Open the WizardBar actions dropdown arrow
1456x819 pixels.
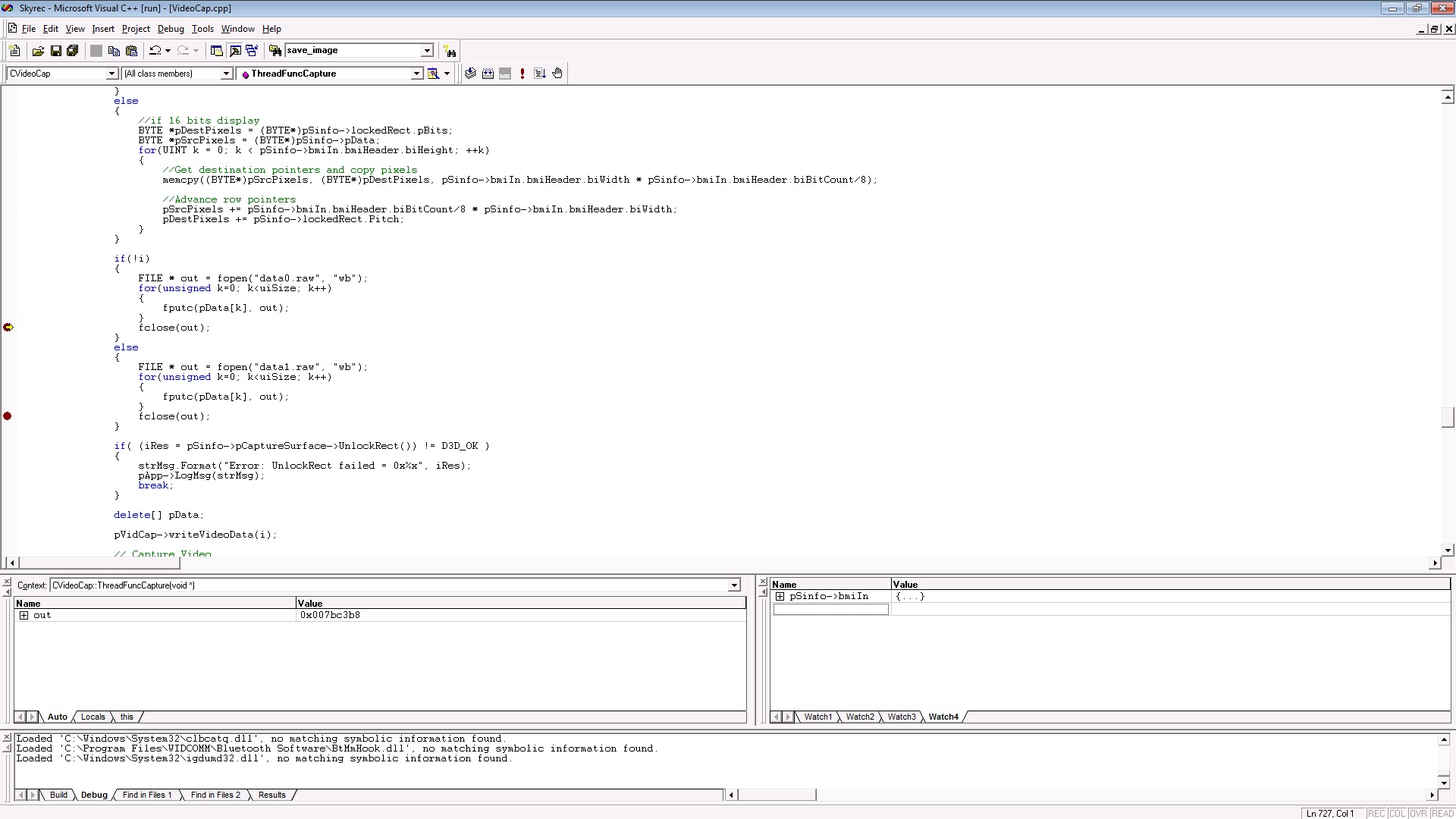point(447,74)
